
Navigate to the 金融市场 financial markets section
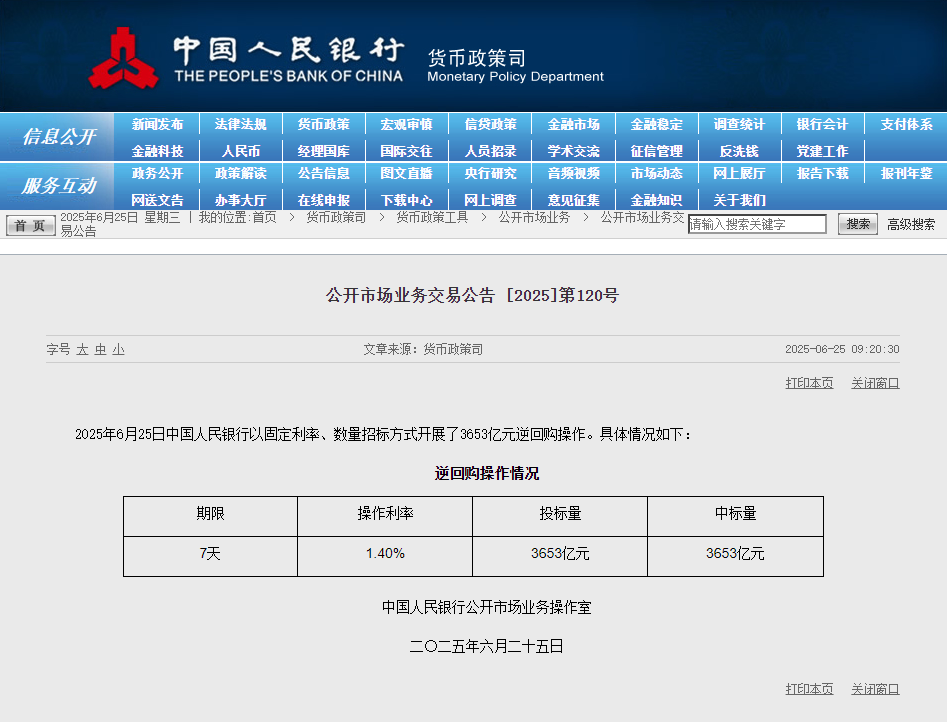[574, 124]
